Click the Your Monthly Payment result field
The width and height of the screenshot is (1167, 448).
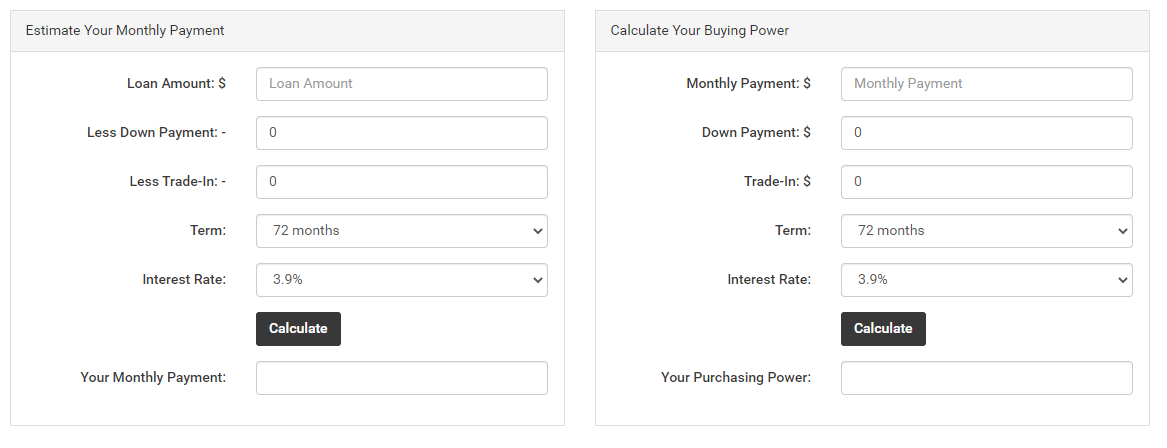(402, 378)
